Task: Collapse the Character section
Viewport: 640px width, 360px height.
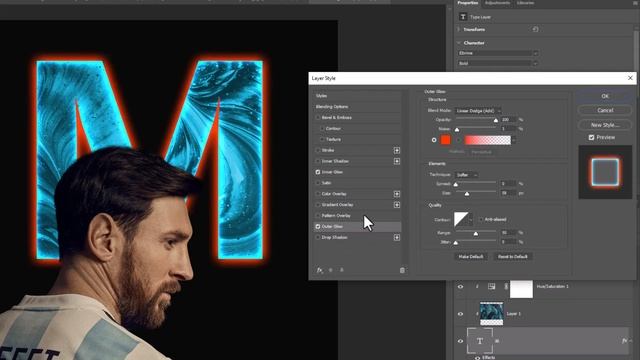Action: (459, 42)
